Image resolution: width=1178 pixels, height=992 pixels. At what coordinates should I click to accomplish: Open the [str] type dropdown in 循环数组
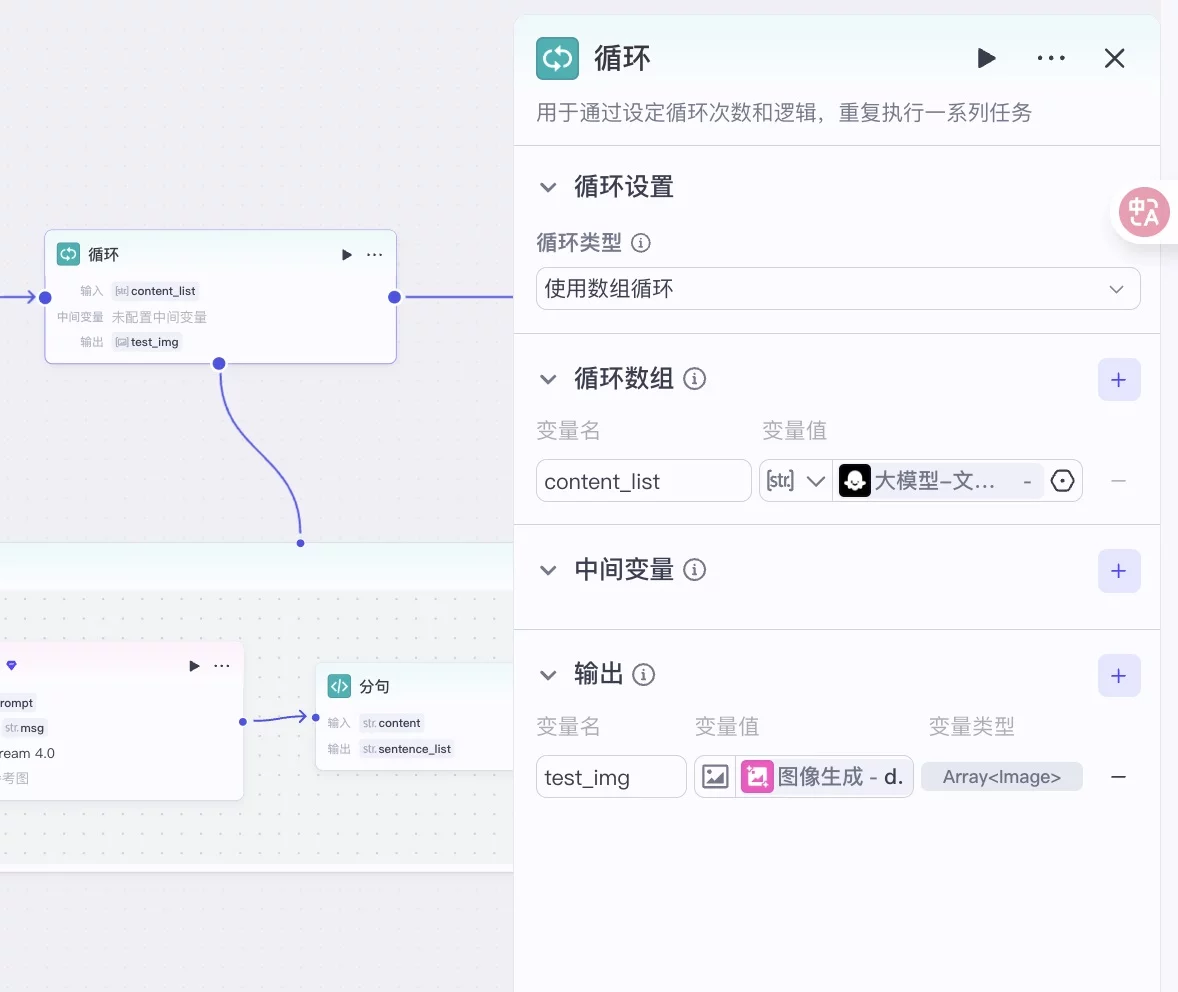click(x=796, y=481)
